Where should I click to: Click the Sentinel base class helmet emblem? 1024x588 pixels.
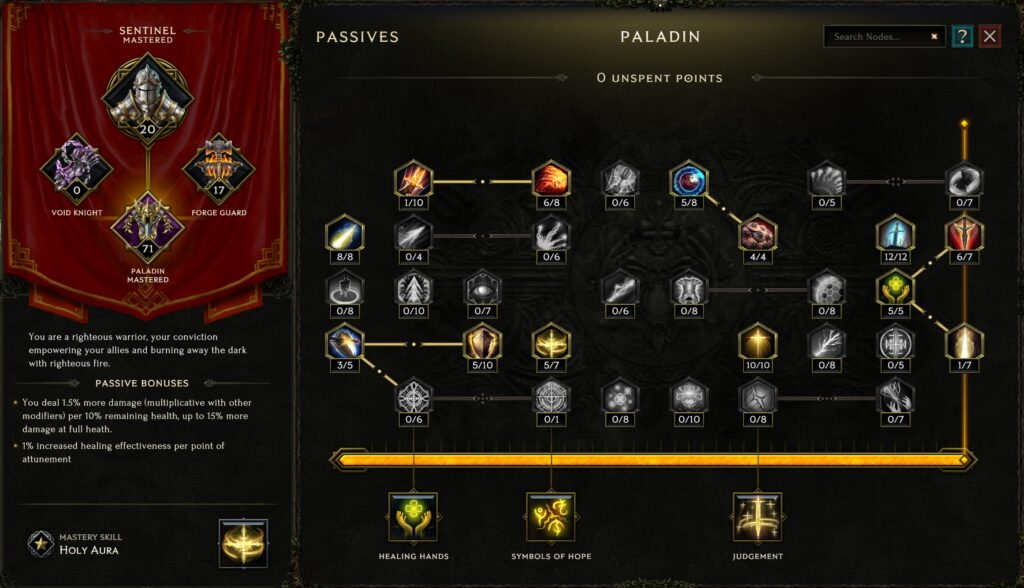pyautogui.click(x=148, y=98)
